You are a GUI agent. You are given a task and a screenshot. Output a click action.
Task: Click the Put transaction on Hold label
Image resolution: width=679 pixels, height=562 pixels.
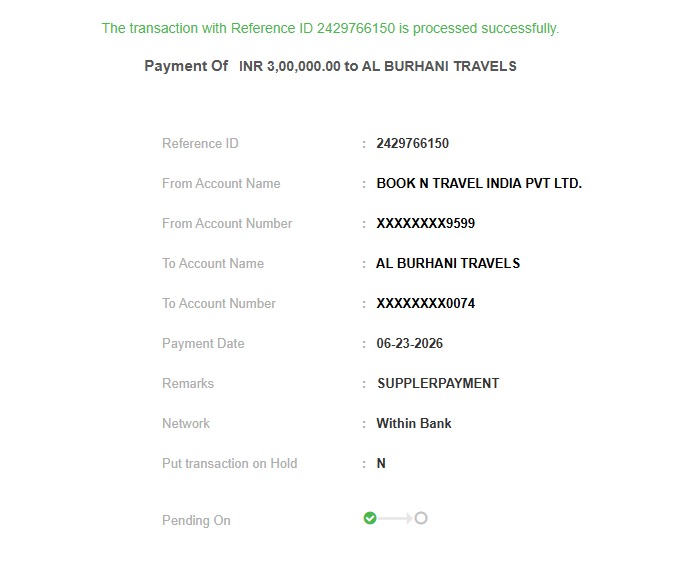pyautogui.click(x=230, y=463)
